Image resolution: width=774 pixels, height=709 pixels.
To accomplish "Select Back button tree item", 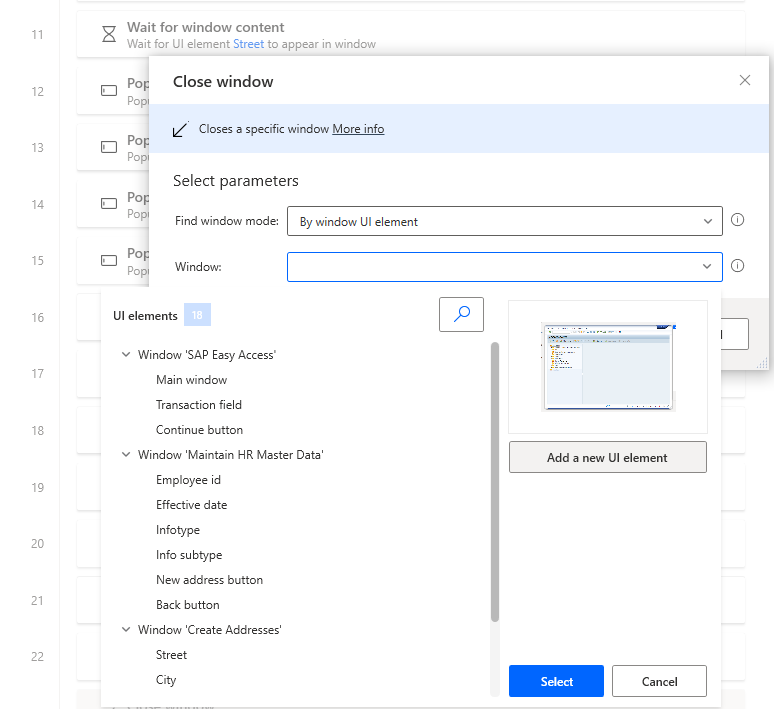I will click(188, 605).
